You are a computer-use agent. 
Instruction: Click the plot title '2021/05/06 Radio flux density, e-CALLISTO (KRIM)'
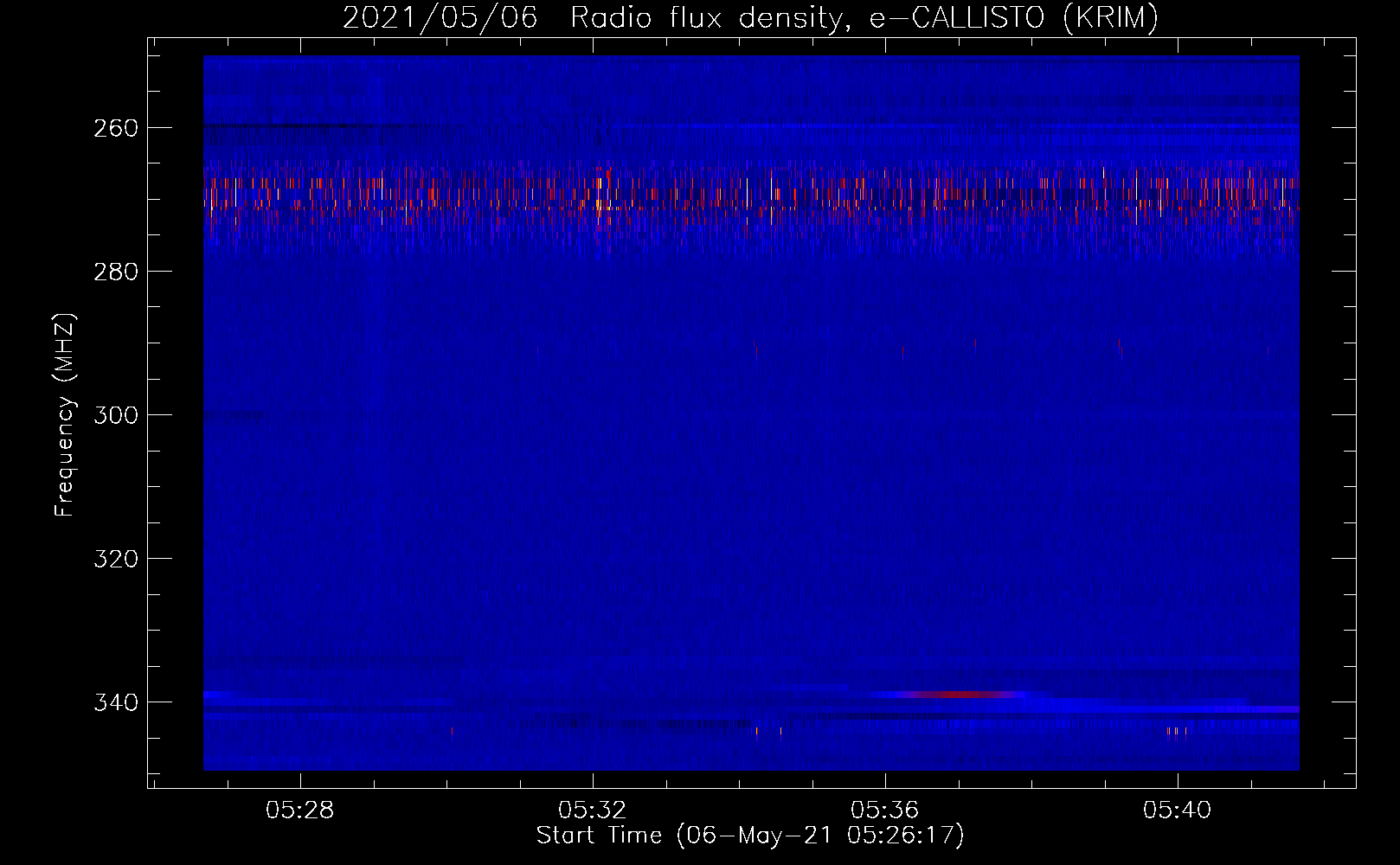pyautogui.click(x=750, y=17)
